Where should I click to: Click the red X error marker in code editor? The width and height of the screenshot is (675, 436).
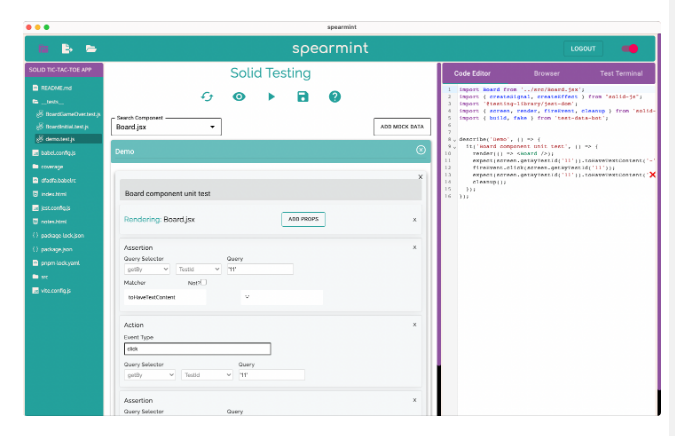tap(652, 175)
